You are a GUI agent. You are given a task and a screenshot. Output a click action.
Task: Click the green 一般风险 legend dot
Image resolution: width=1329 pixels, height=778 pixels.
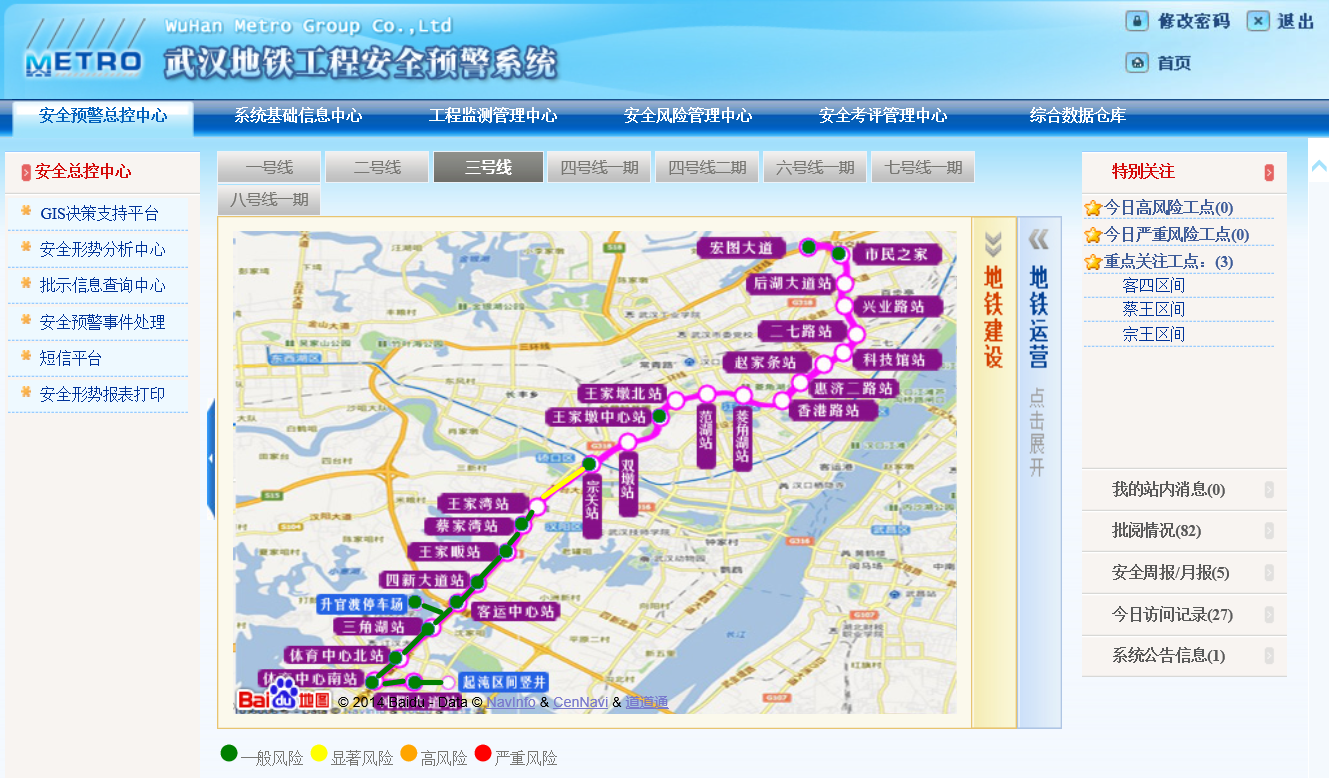pos(229,754)
